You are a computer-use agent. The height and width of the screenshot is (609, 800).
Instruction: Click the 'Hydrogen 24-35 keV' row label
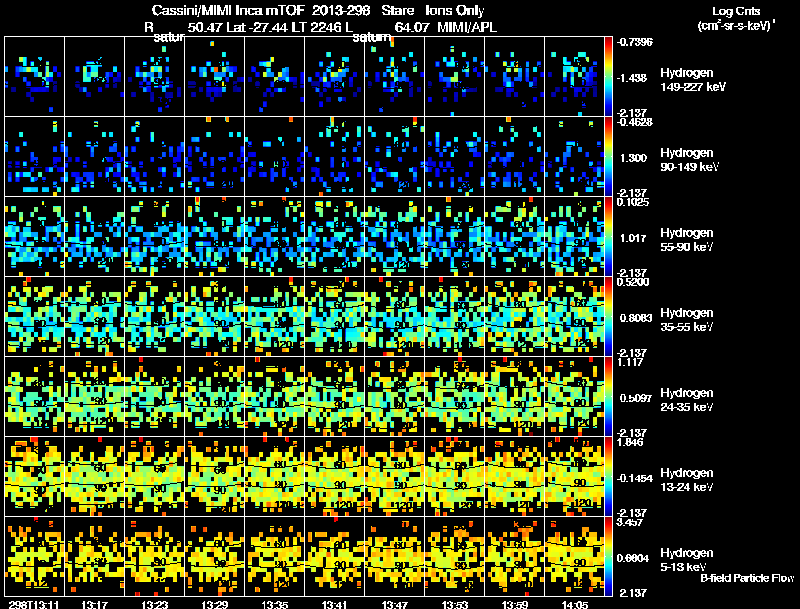687,400
